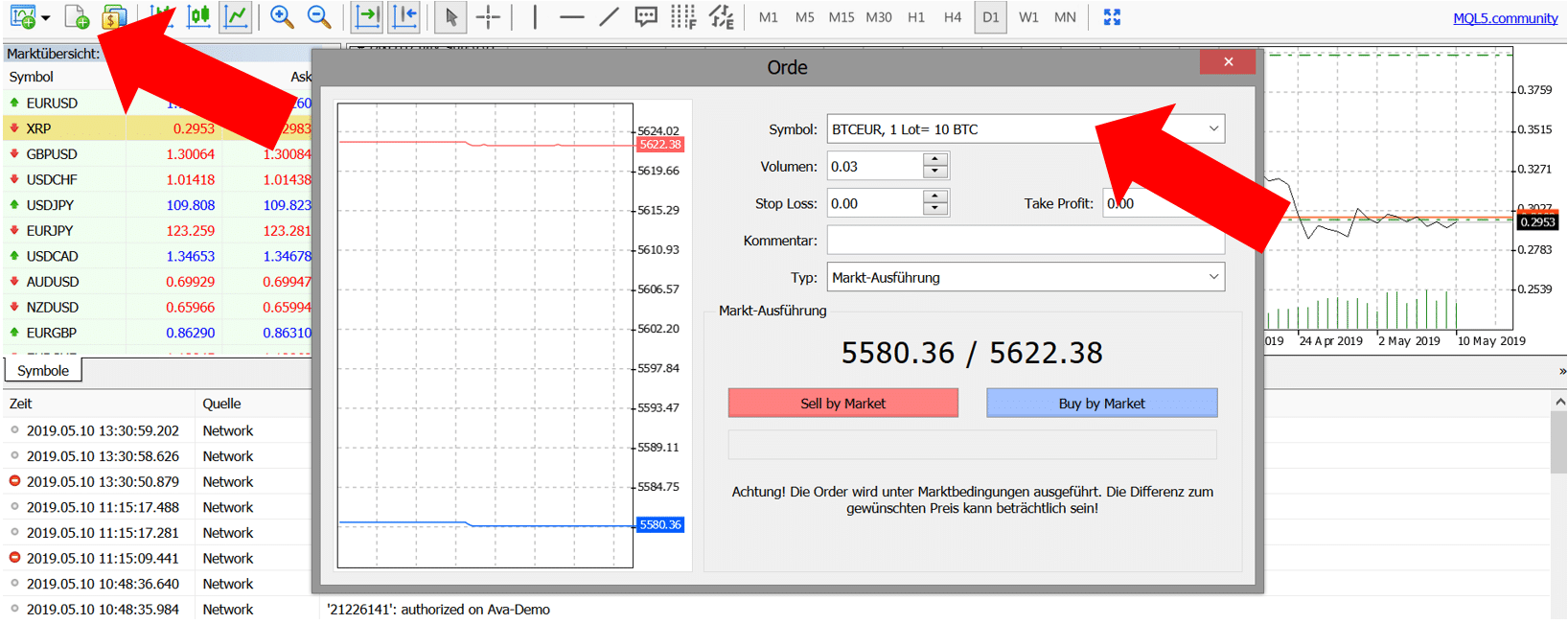Toggle the chart shift icon
Image resolution: width=1568 pixels, height=624 pixels.
point(405,17)
